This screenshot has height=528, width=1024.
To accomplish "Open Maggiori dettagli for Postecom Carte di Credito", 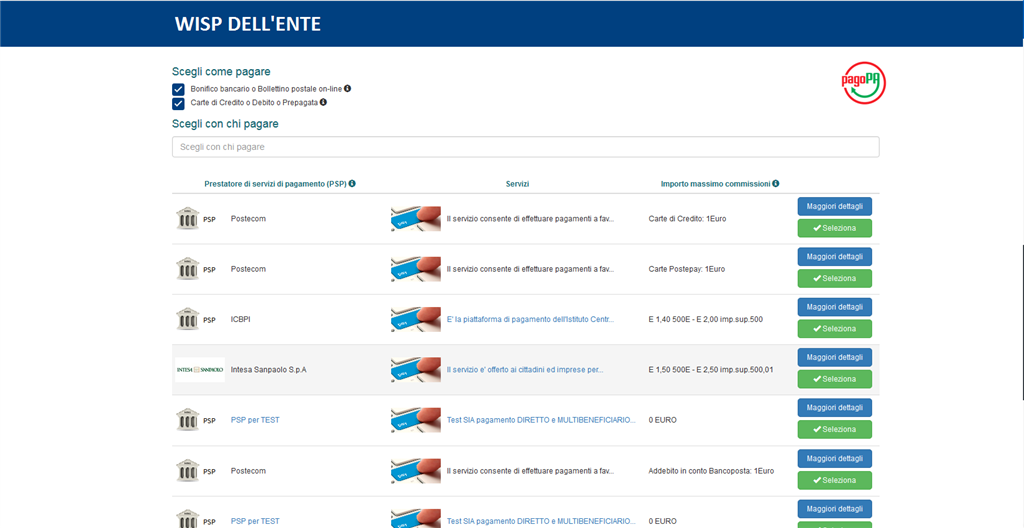I will (x=834, y=206).
